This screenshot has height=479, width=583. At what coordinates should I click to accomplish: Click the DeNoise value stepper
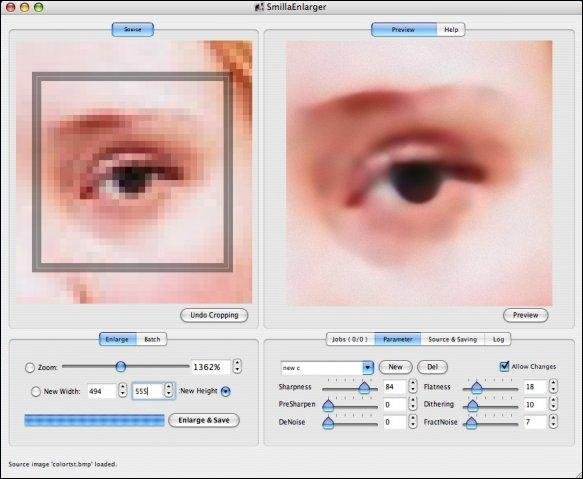pos(413,421)
